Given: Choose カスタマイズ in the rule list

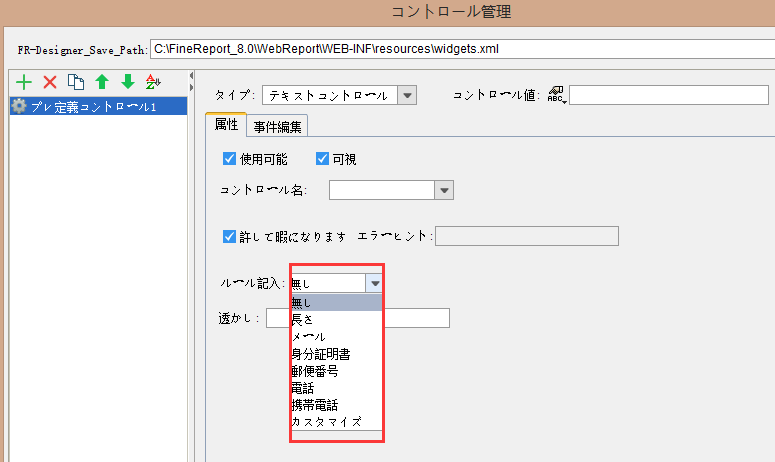Looking at the screenshot, I should pyautogui.click(x=337, y=422).
